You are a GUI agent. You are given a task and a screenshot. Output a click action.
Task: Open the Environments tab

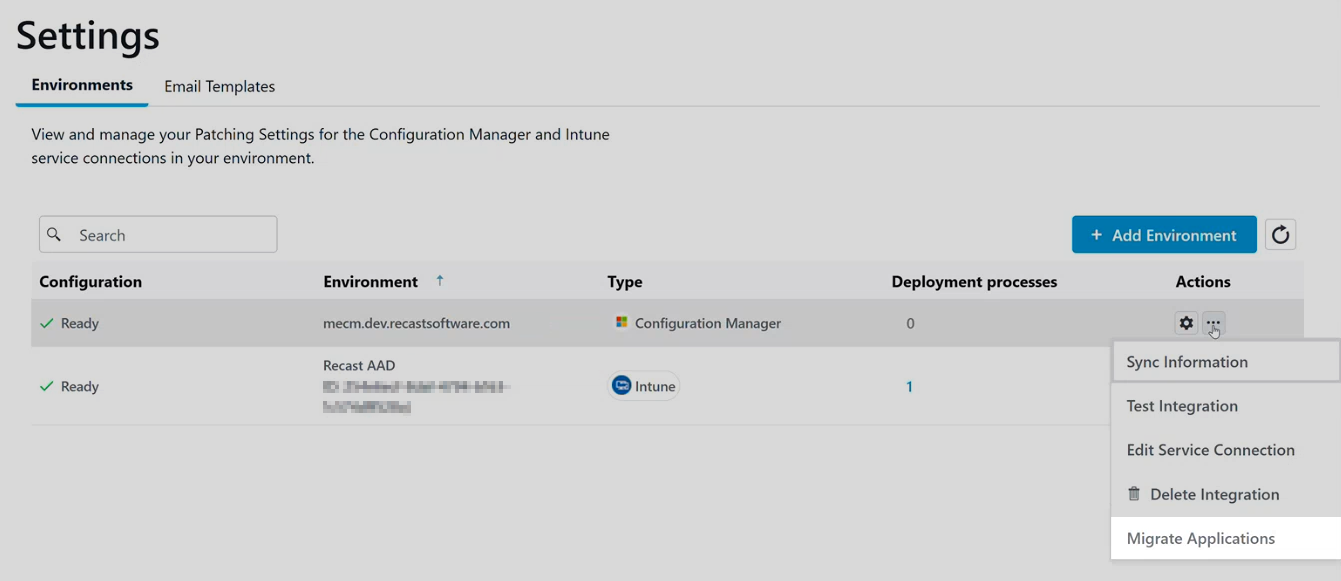point(82,85)
